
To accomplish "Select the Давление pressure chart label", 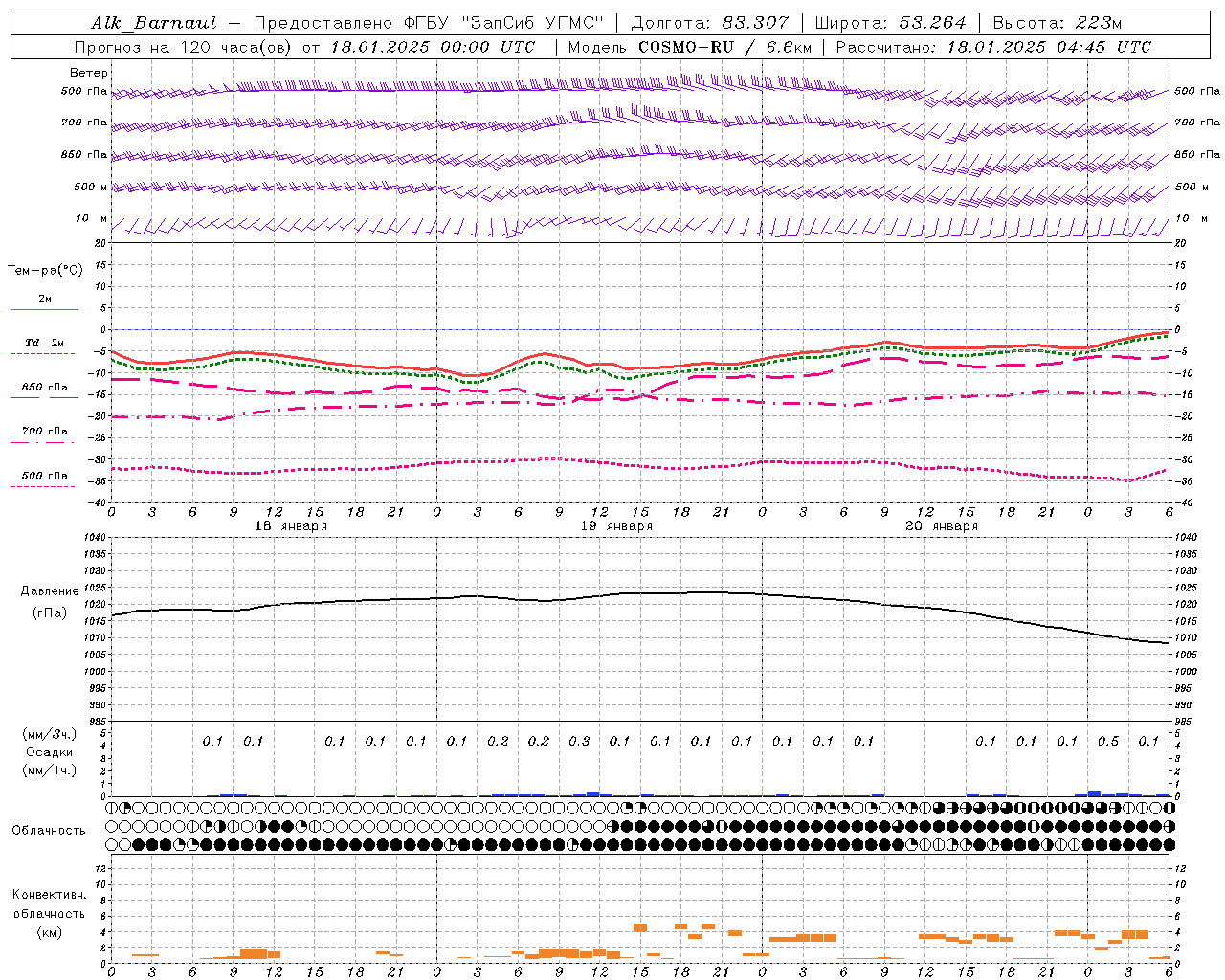I will [50, 591].
